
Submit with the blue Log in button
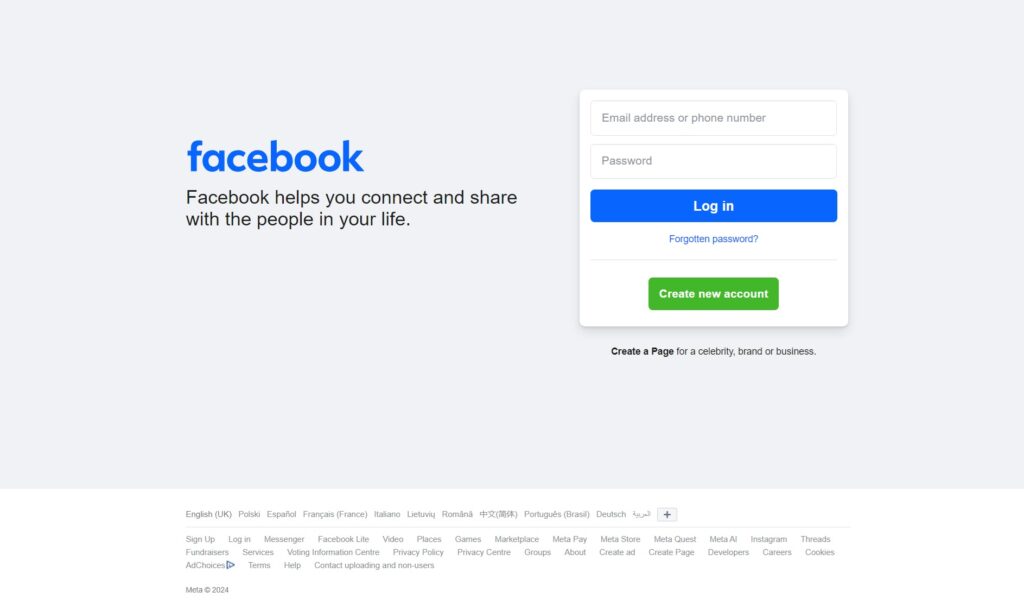coord(713,206)
